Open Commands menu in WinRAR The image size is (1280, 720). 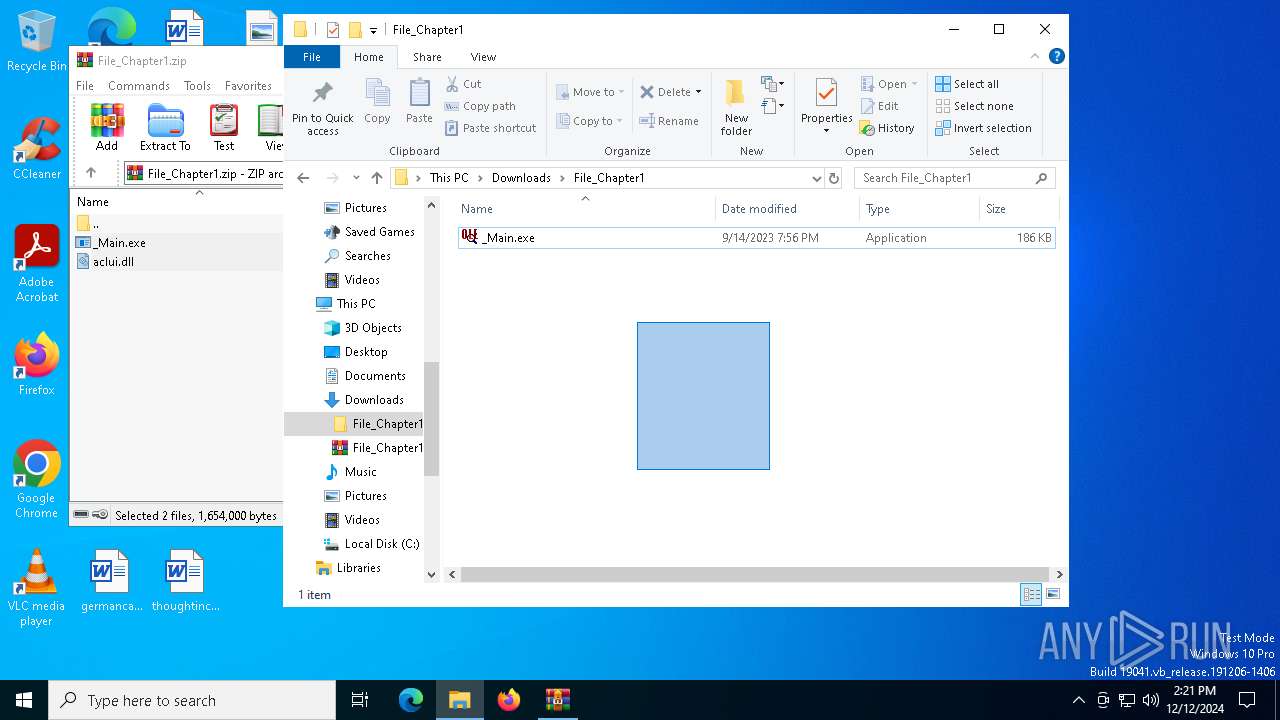pos(139,86)
